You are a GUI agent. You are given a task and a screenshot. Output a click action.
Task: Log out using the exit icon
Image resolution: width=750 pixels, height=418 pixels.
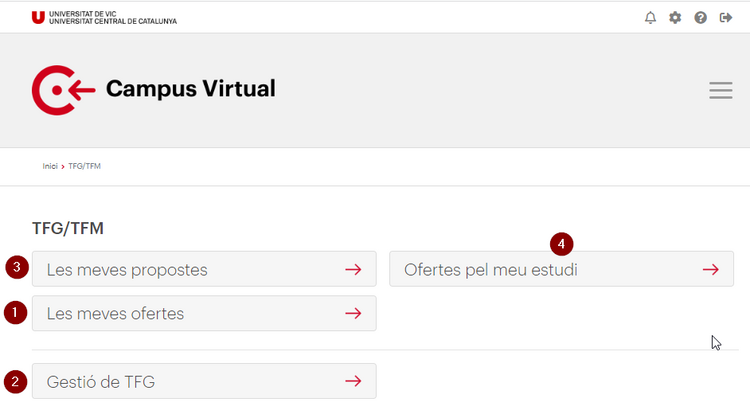pos(726,18)
